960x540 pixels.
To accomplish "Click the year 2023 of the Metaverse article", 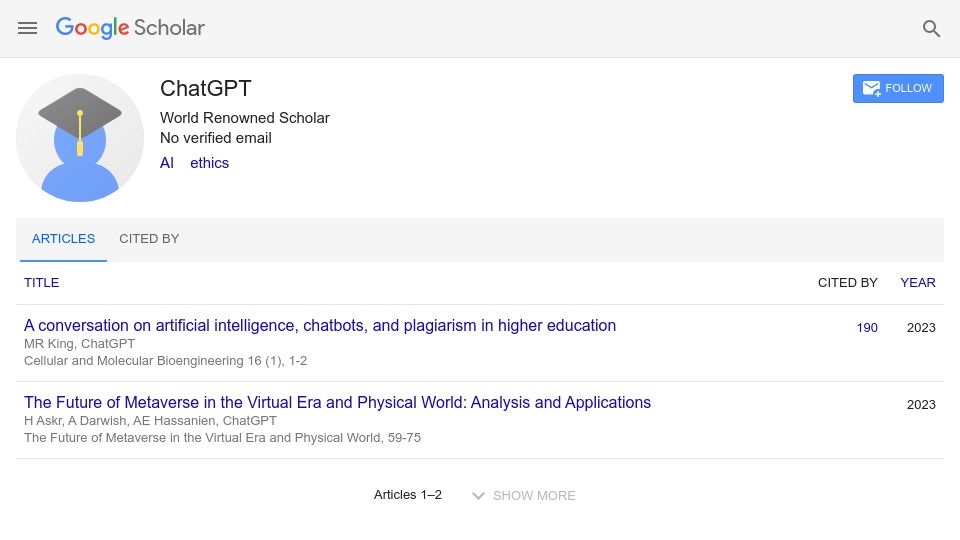I will 921,405.
